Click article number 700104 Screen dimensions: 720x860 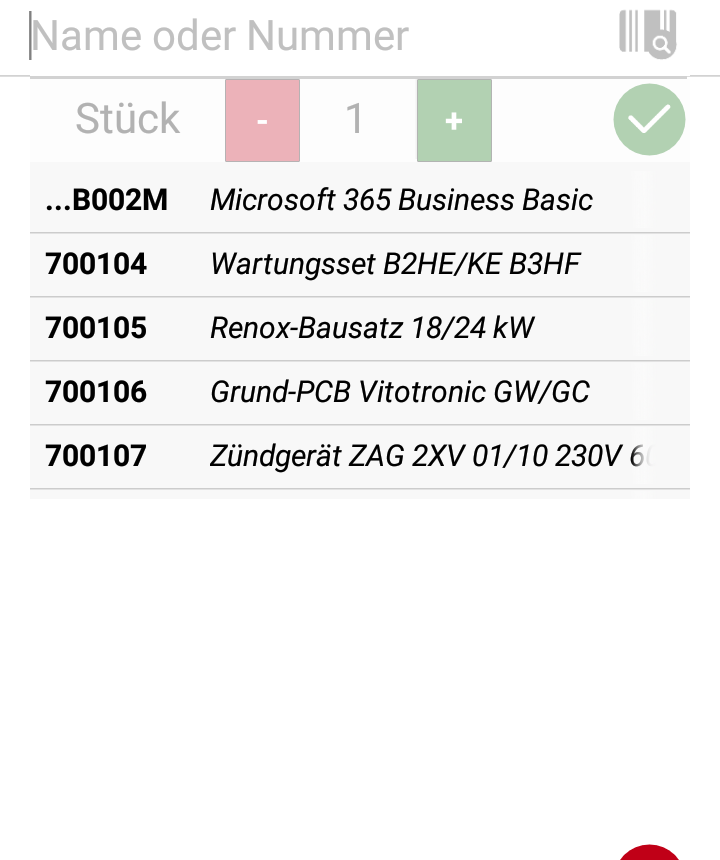pyautogui.click(x=96, y=264)
